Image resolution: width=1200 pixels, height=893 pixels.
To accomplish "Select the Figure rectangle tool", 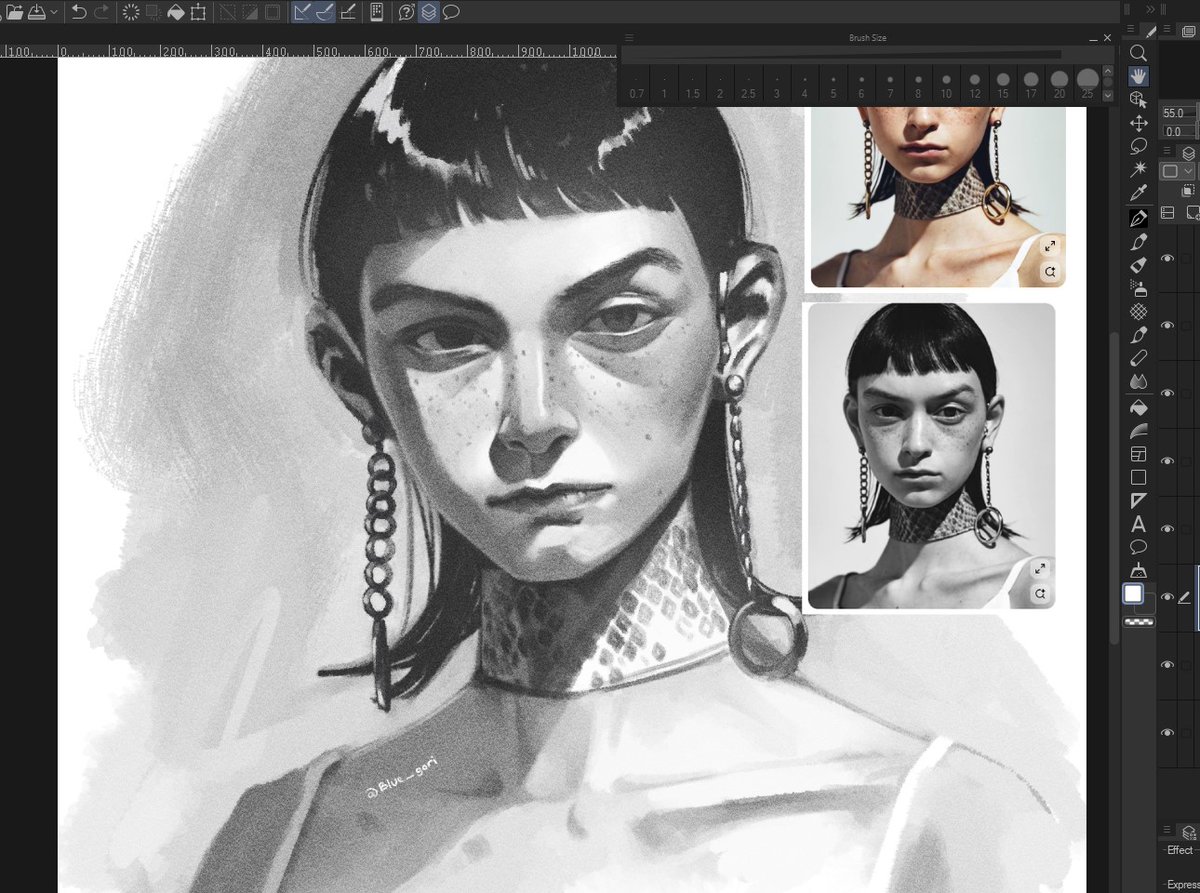I will (x=1138, y=478).
